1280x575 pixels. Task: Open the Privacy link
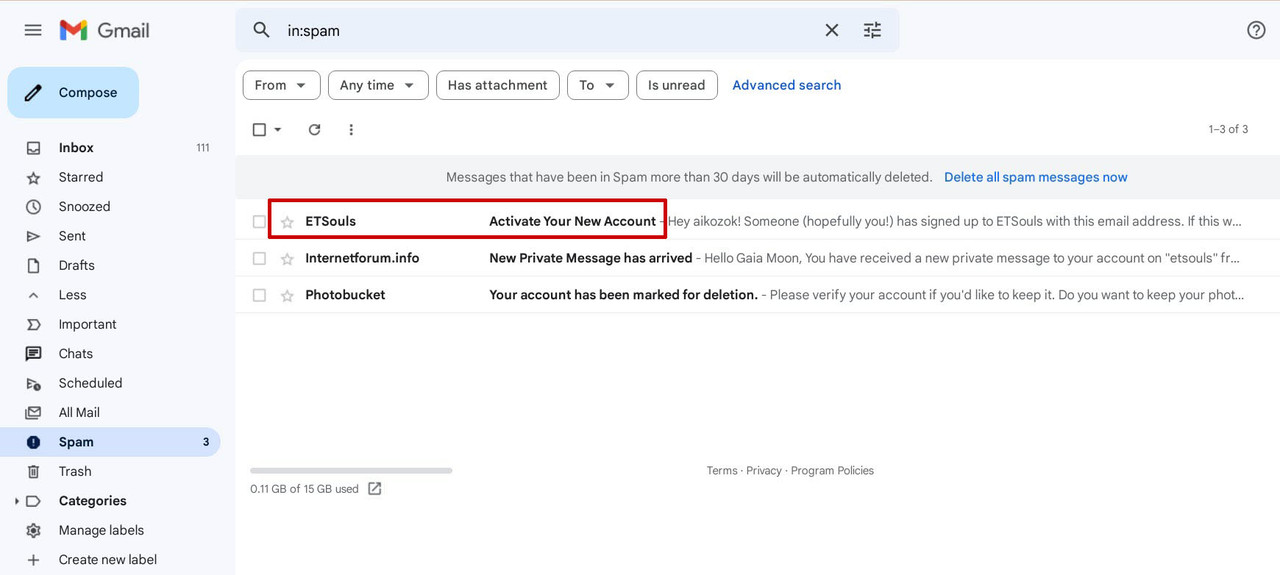pos(764,471)
